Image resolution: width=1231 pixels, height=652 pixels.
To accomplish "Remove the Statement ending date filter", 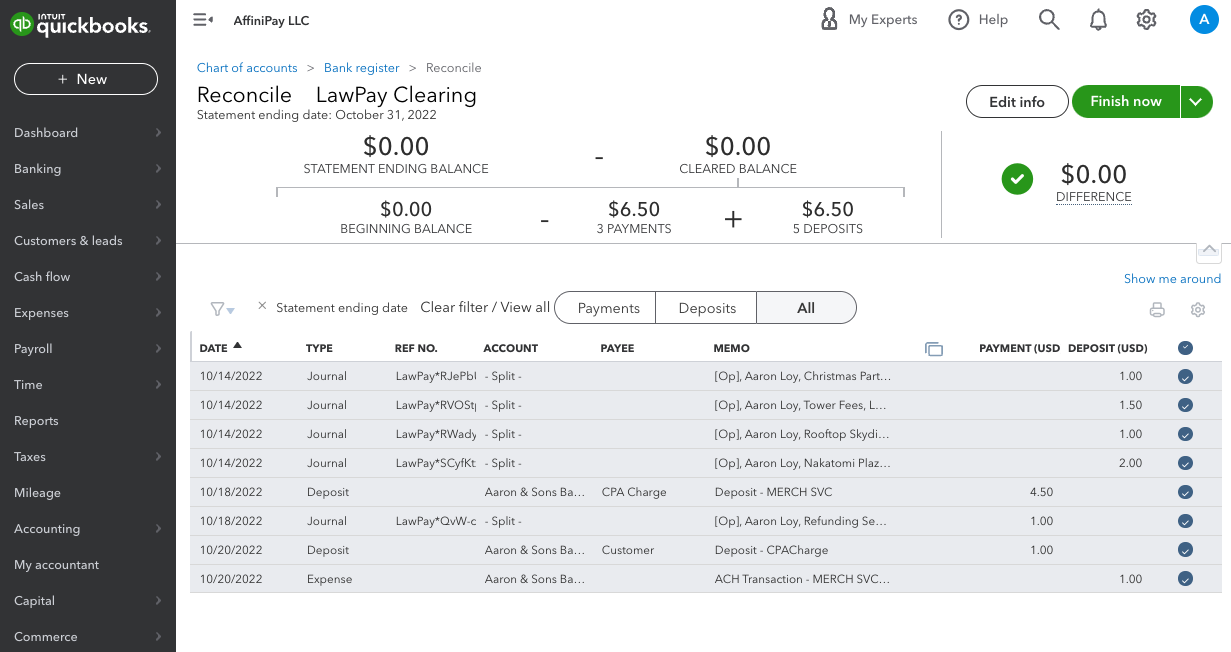I will [262, 306].
